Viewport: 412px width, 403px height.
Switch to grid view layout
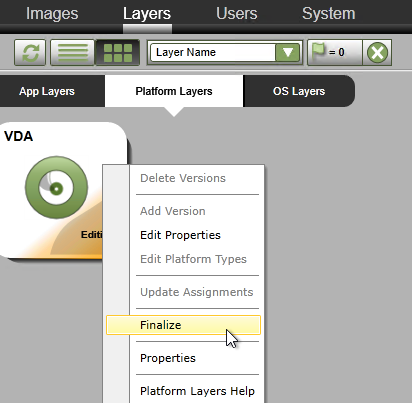tap(118, 53)
